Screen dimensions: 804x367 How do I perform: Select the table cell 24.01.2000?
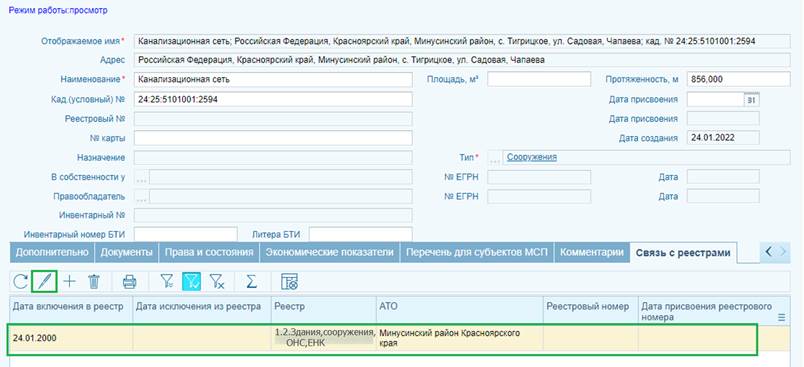(x=71, y=338)
